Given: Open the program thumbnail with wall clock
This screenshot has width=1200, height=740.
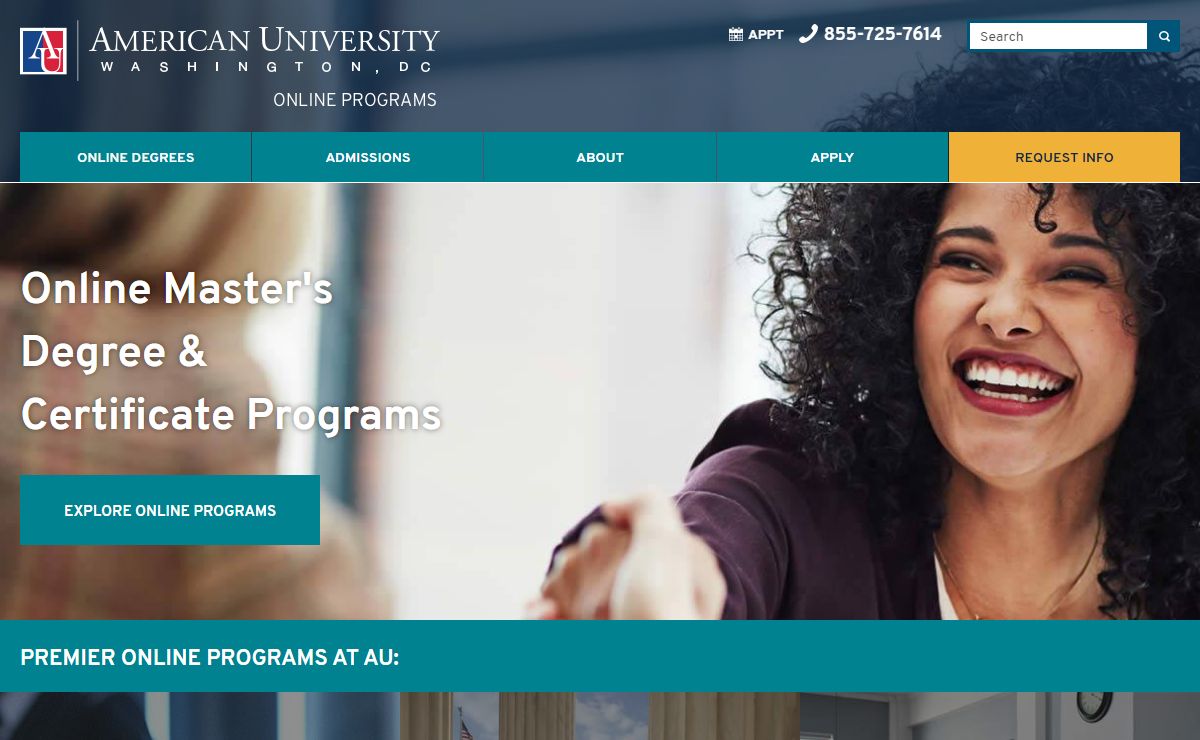Looking at the screenshot, I should pyautogui.click(x=1000, y=716).
